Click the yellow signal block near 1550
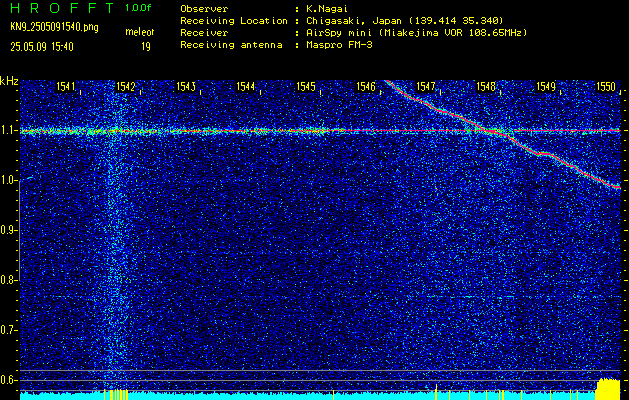The image size is (629, 400). click(x=608, y=389)
